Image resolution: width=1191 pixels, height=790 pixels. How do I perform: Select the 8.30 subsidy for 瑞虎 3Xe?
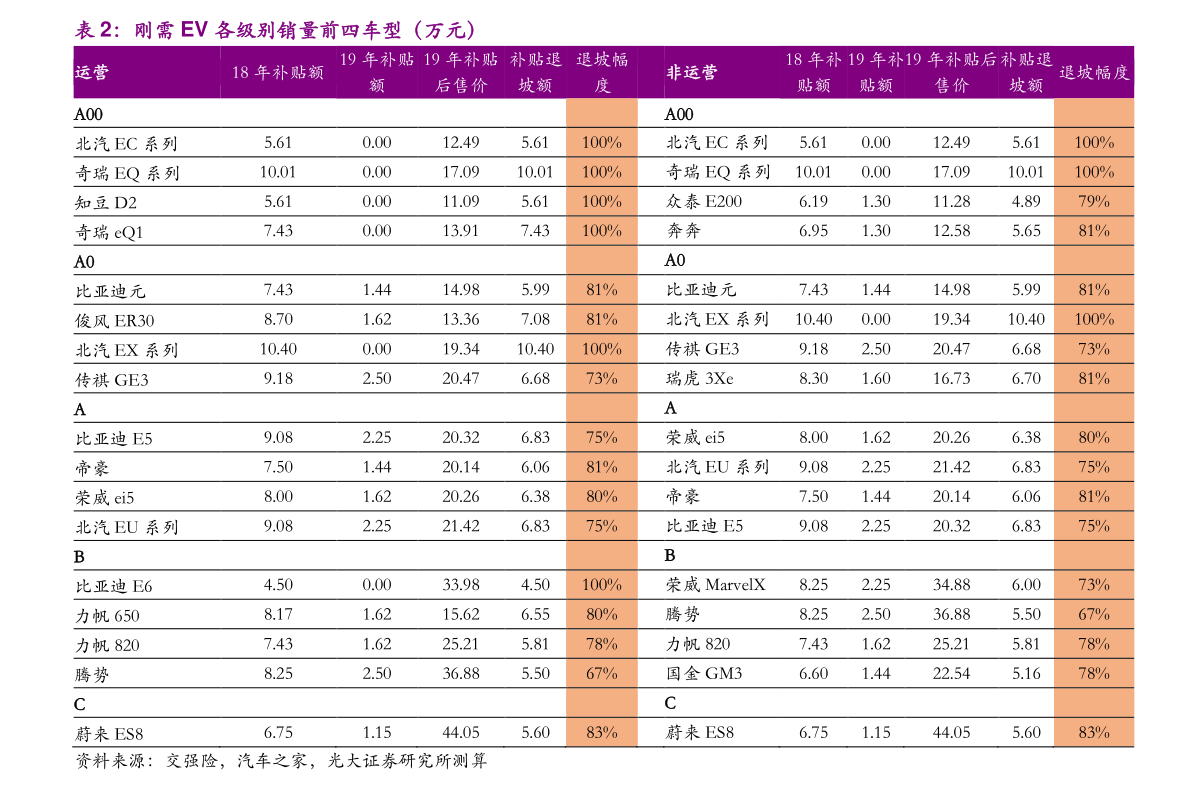(813, 378)
